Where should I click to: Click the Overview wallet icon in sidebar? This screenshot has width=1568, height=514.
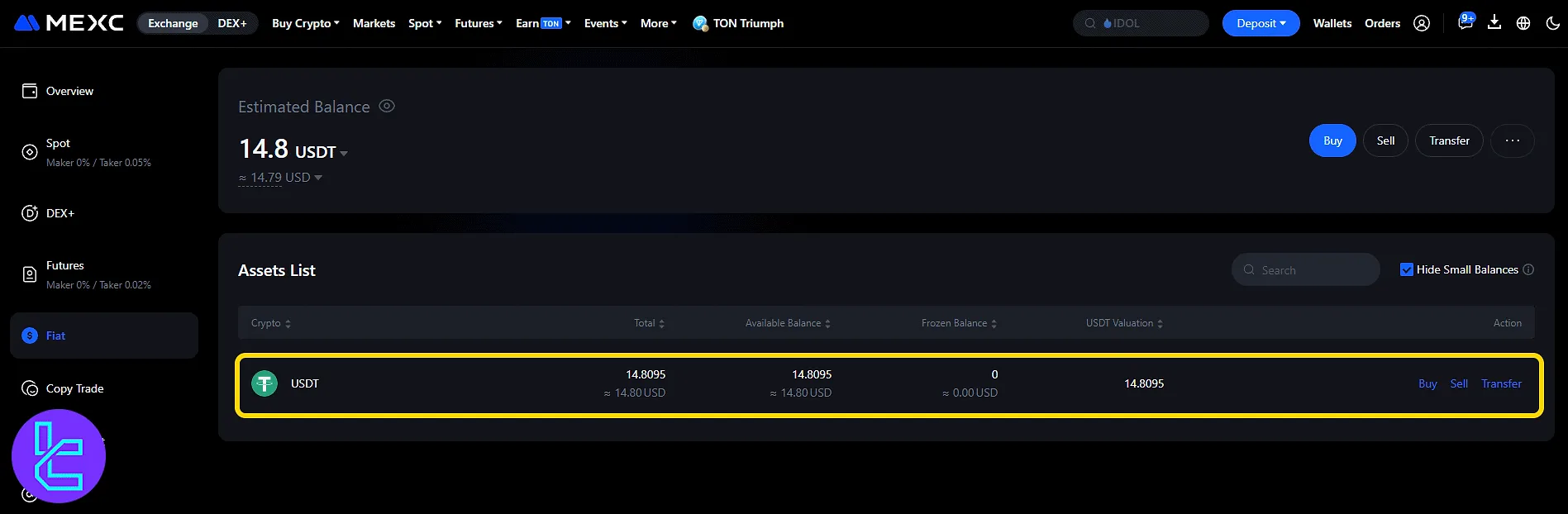[x=30, y=91]
